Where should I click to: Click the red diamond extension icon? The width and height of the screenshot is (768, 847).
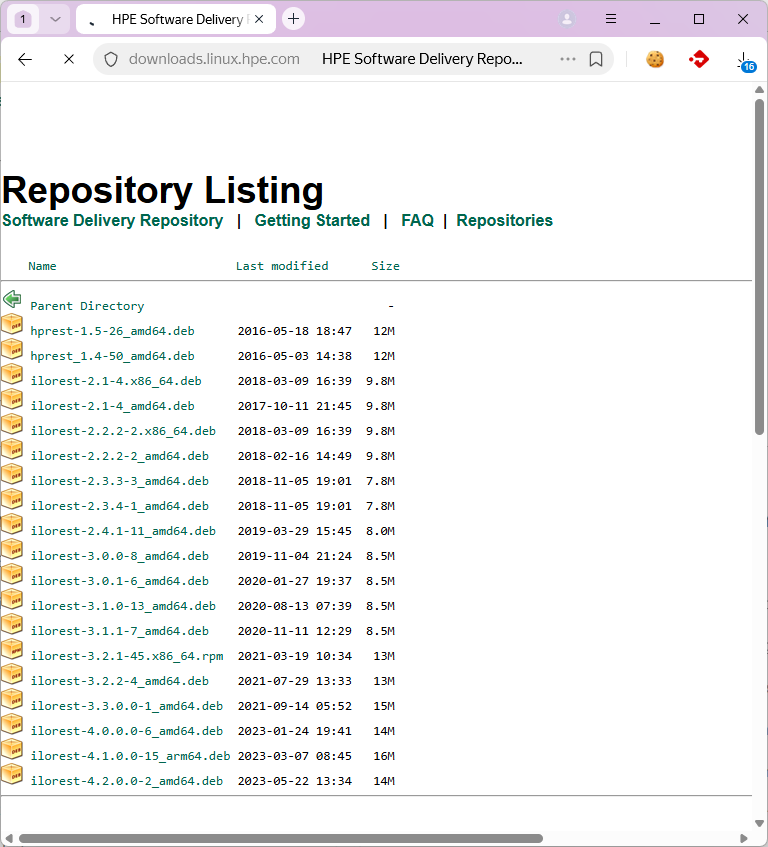pyautogui.click(x=699, y=59)
